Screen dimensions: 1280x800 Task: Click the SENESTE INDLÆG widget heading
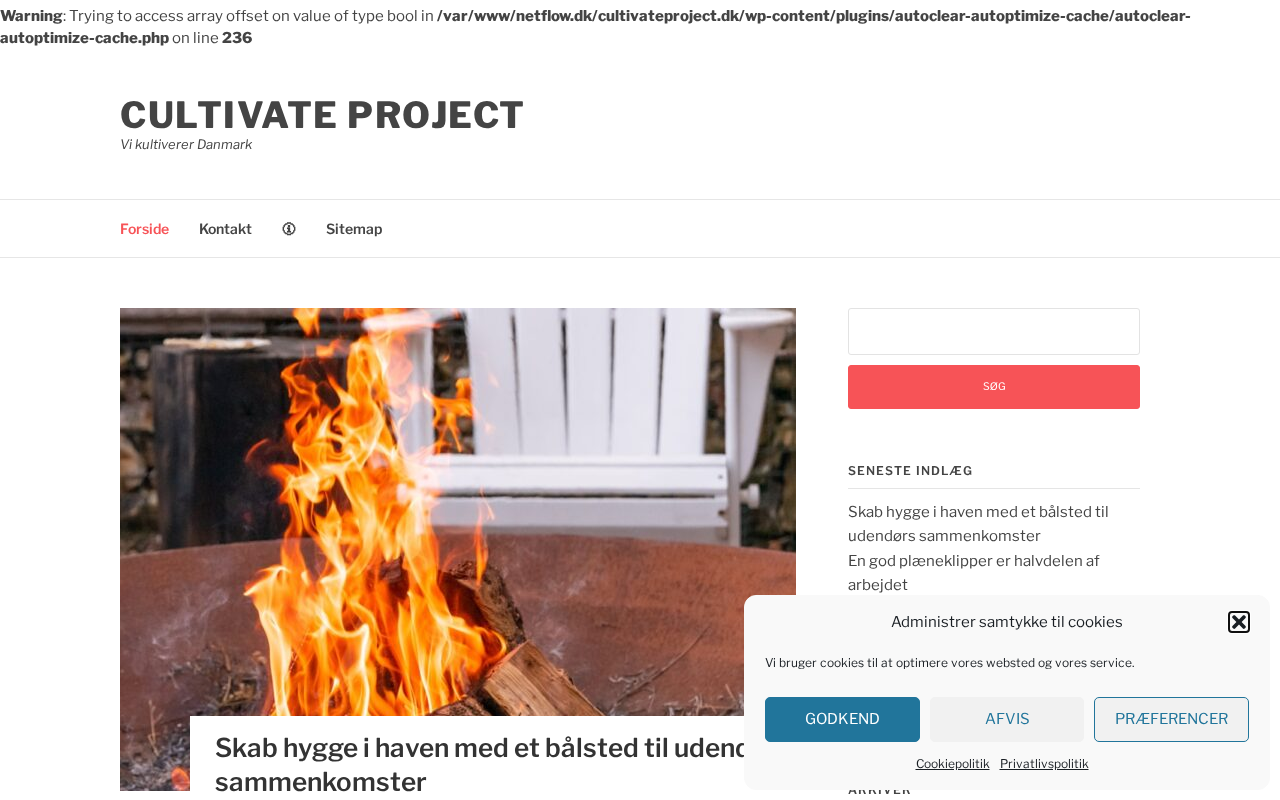point(910,471)
